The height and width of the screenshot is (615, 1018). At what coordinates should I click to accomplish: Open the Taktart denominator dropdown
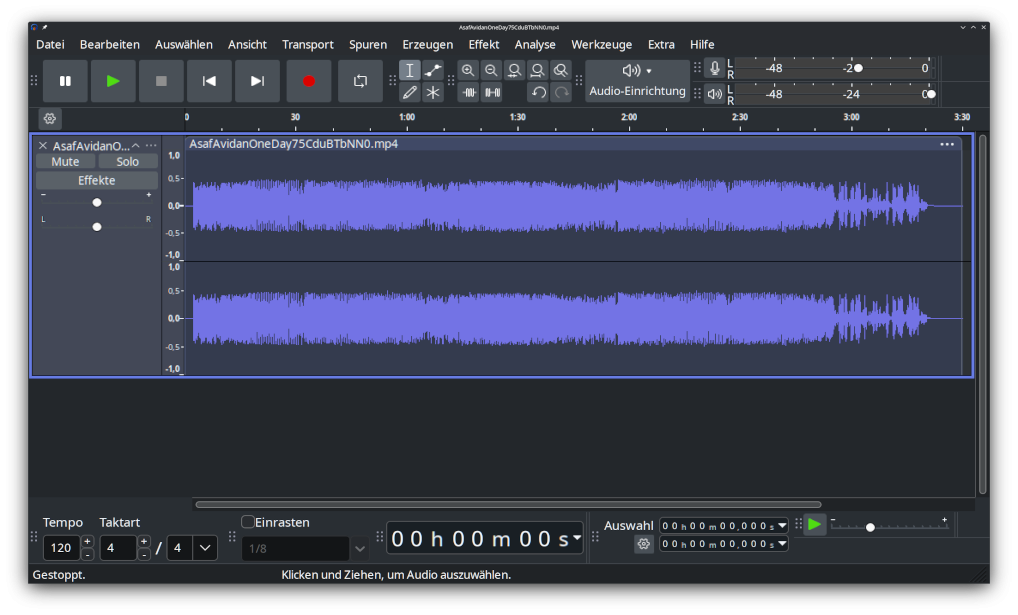click(x=205, y=548)
